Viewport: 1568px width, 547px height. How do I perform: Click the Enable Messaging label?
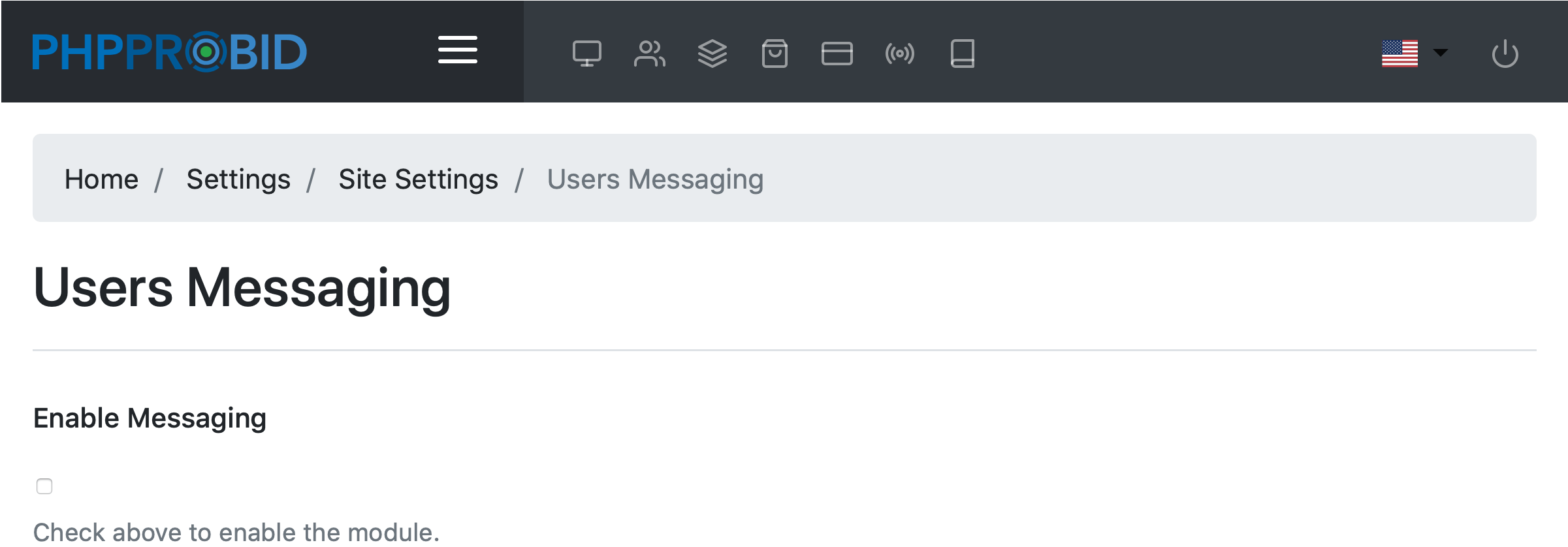pos(150,418)
